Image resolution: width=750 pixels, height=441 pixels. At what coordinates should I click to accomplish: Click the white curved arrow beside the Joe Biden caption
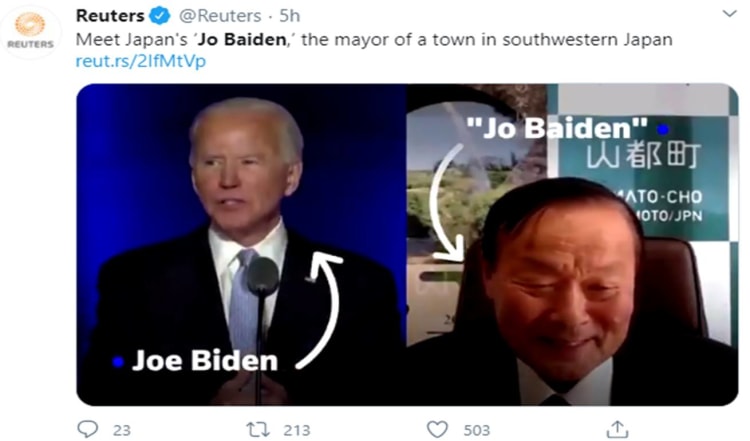320,310
